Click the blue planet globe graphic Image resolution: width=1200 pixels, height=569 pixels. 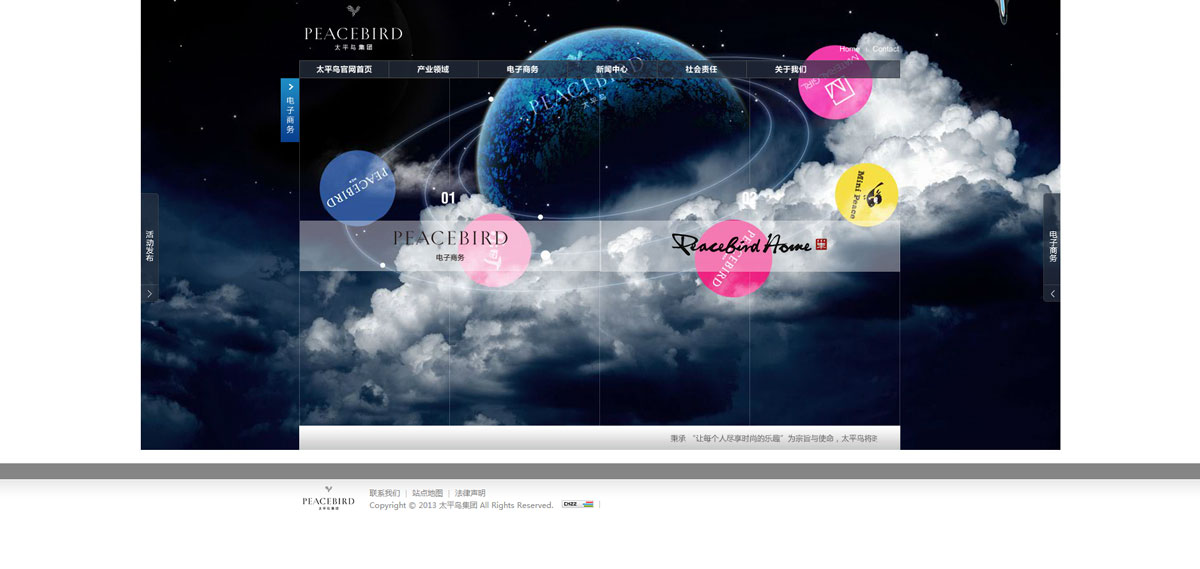(608, 130)
